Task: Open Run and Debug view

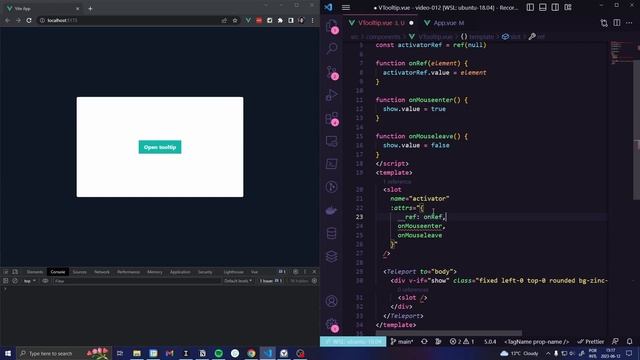Action: 332,95
